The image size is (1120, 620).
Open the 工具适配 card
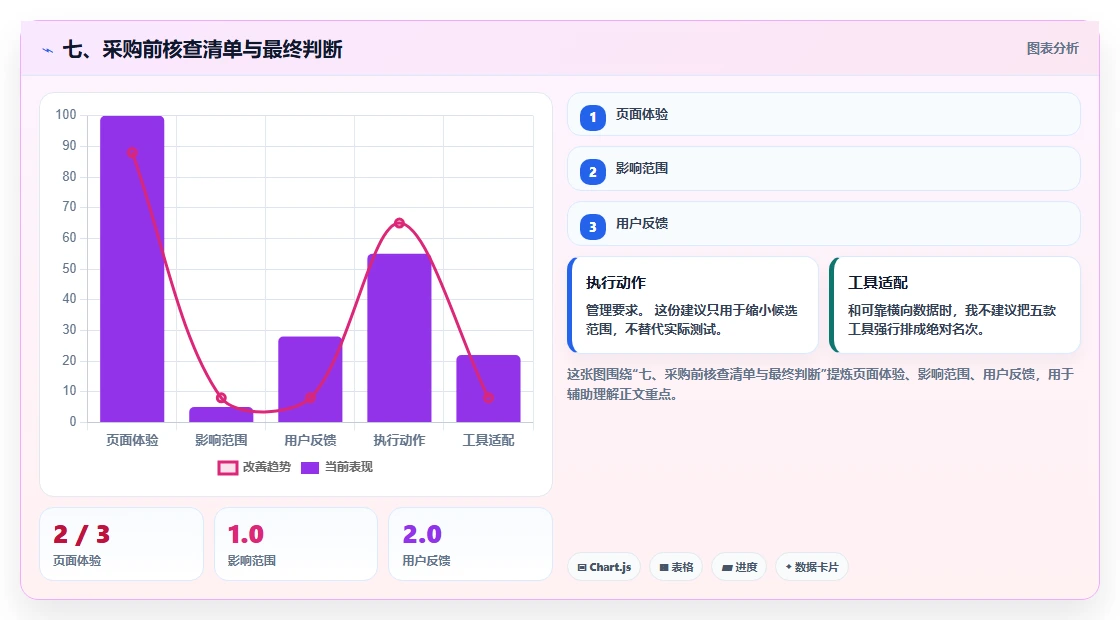[955, 305]
